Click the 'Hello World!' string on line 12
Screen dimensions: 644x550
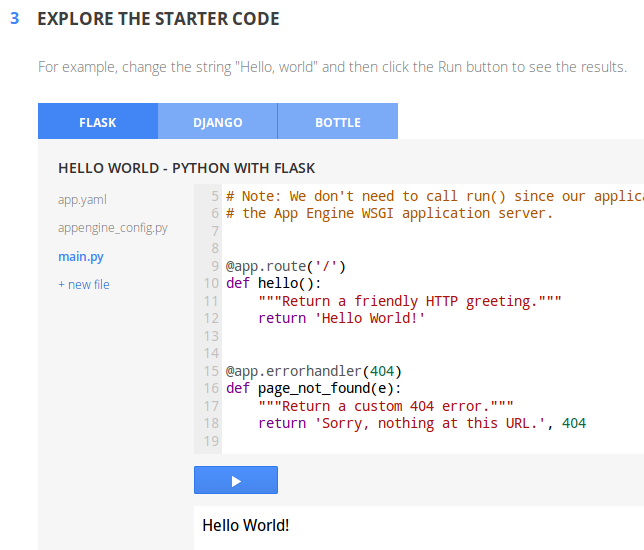(370, 318)
